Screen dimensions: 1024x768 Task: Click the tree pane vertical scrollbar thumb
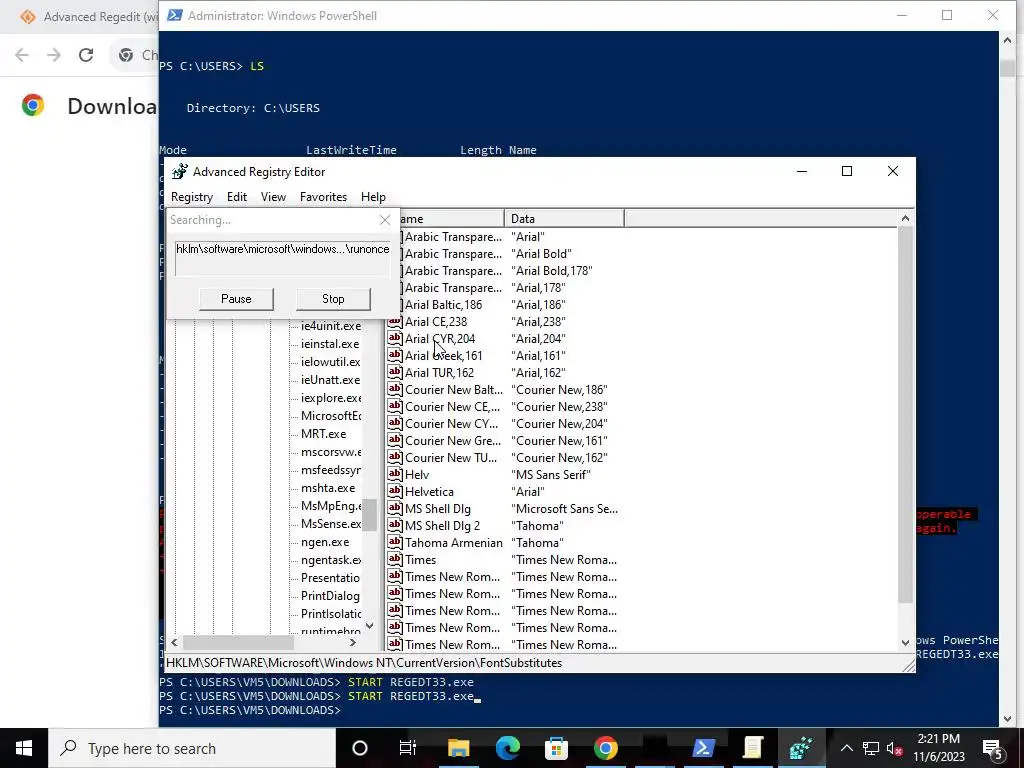pyautogui.click(x=370, y=515)
